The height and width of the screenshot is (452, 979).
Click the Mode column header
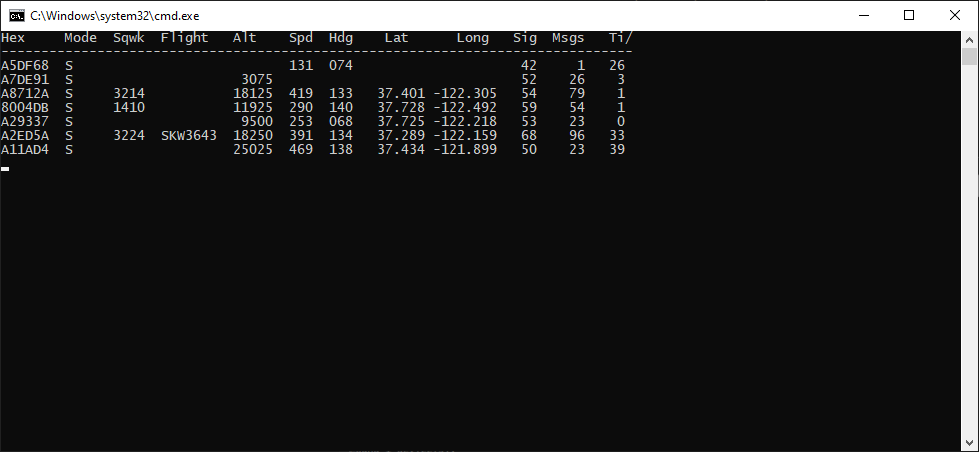pyautogui.click(x=81, y=38)
